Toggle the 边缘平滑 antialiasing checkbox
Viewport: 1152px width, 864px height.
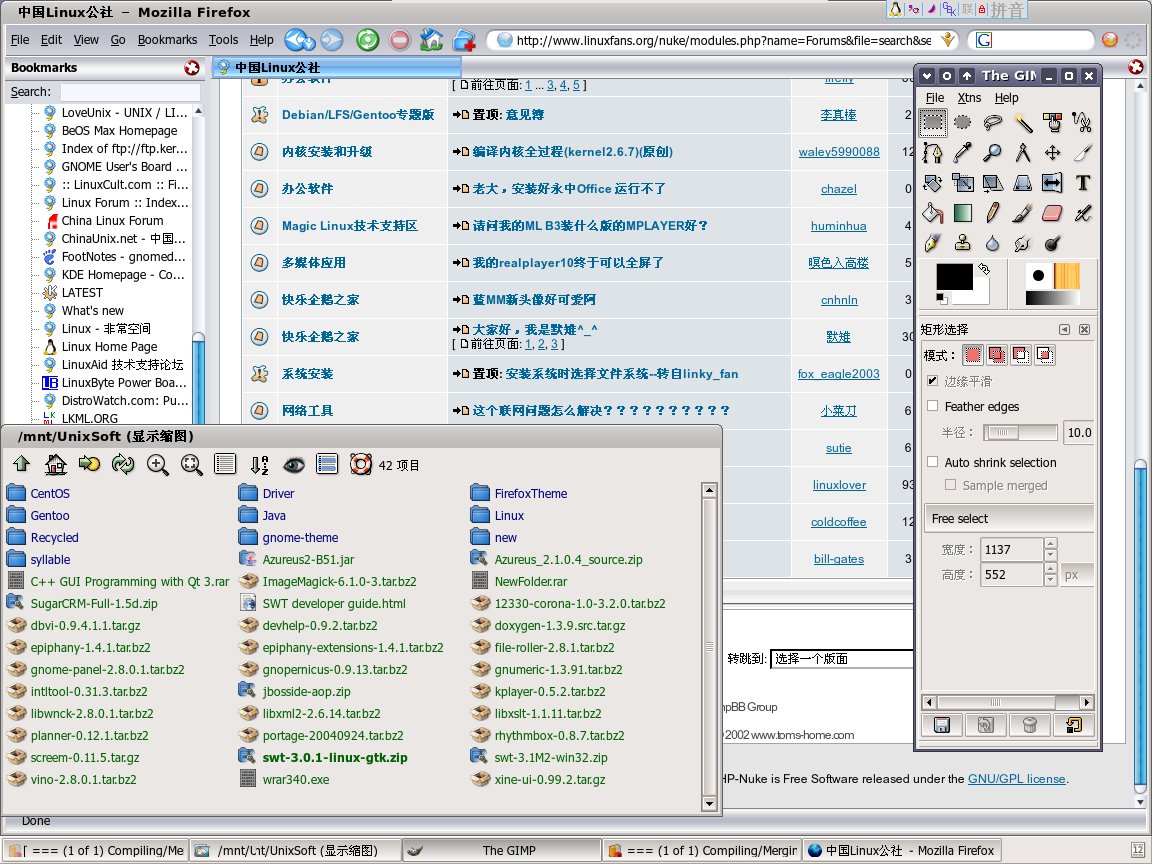coord(932,381)
